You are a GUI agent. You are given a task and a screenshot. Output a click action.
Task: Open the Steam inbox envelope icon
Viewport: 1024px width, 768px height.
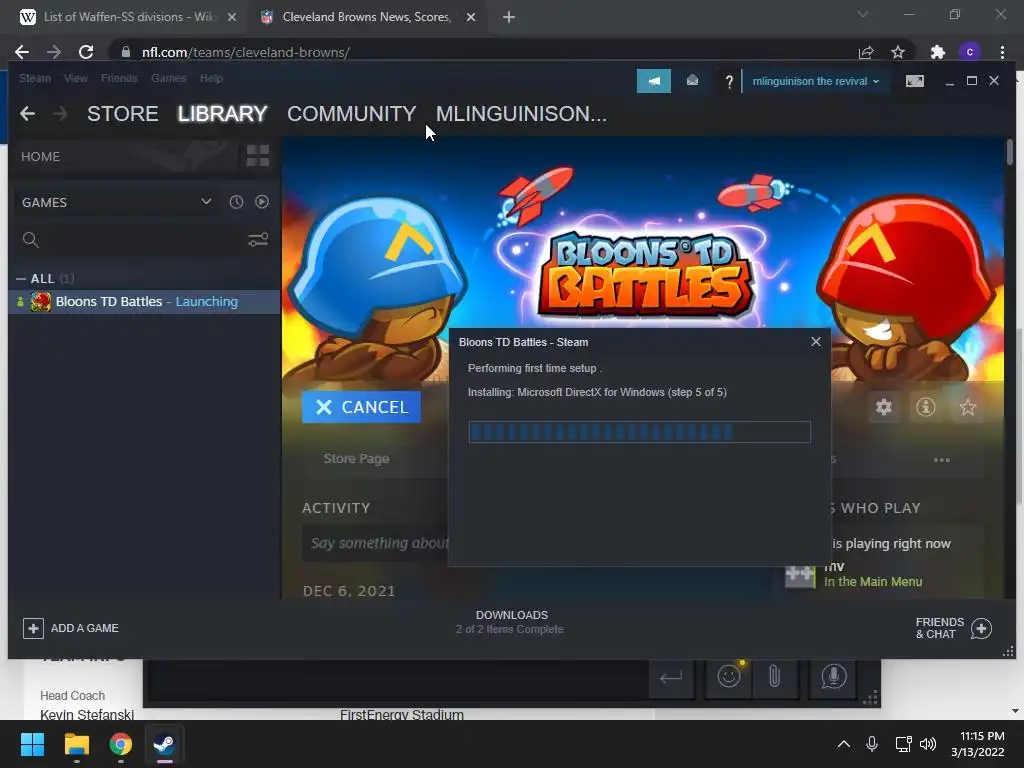tap(692, 81)
